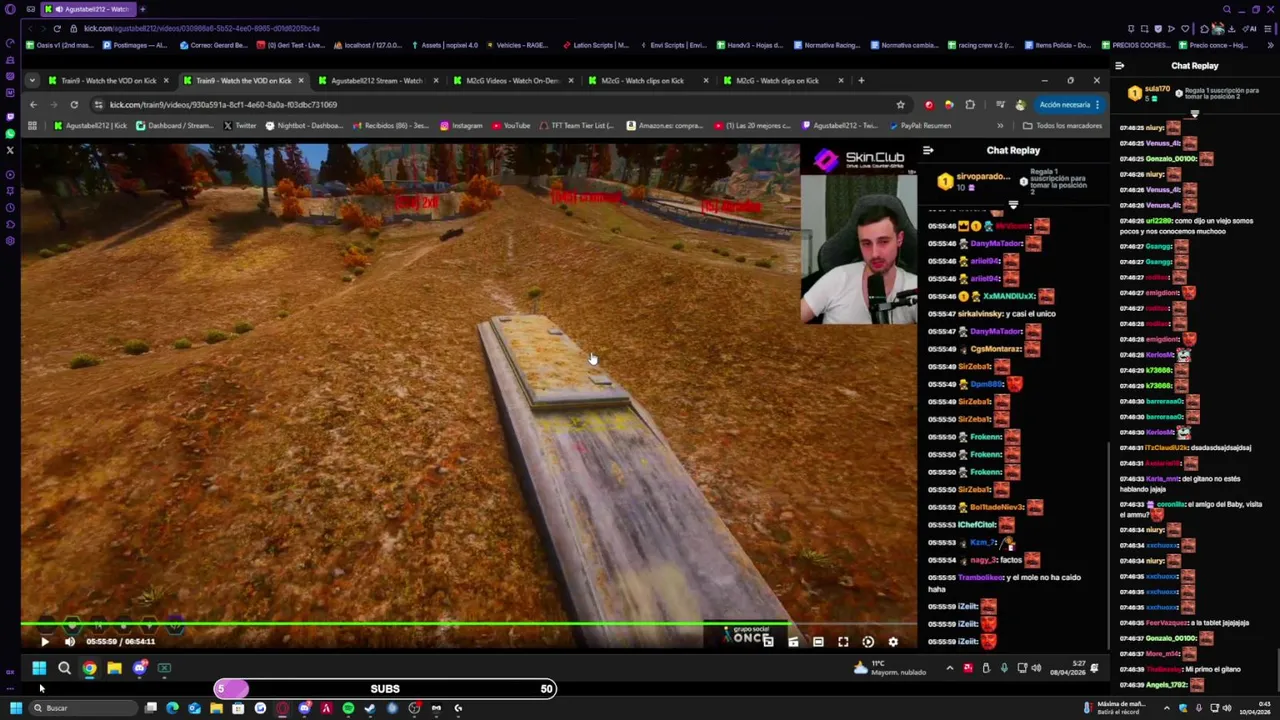Seek on the green video progress bar

pyautogui.click(x=468, y=624)
